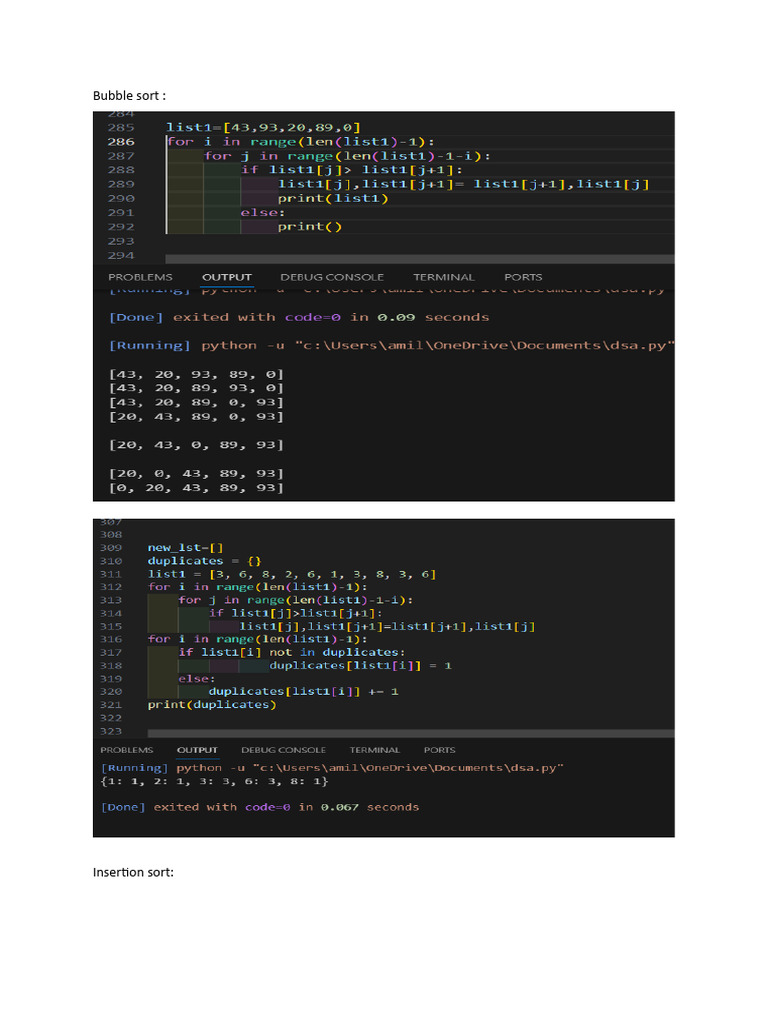
Task: Click 'if list1[j]>list1[j+1]:' on line 314
Action: point(296,613)
